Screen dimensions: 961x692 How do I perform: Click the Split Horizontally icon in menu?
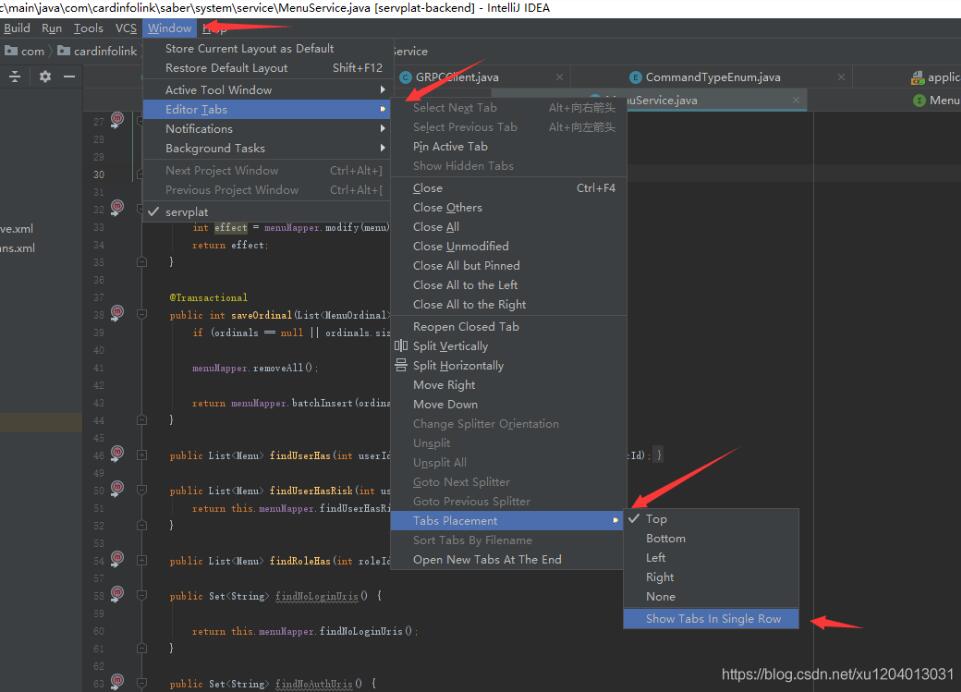pos(401,366)
